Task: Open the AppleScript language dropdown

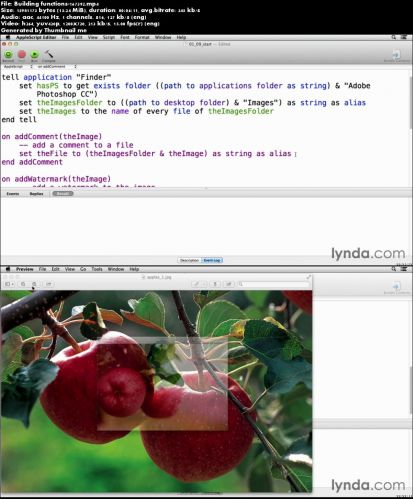Action: (18, 67)
